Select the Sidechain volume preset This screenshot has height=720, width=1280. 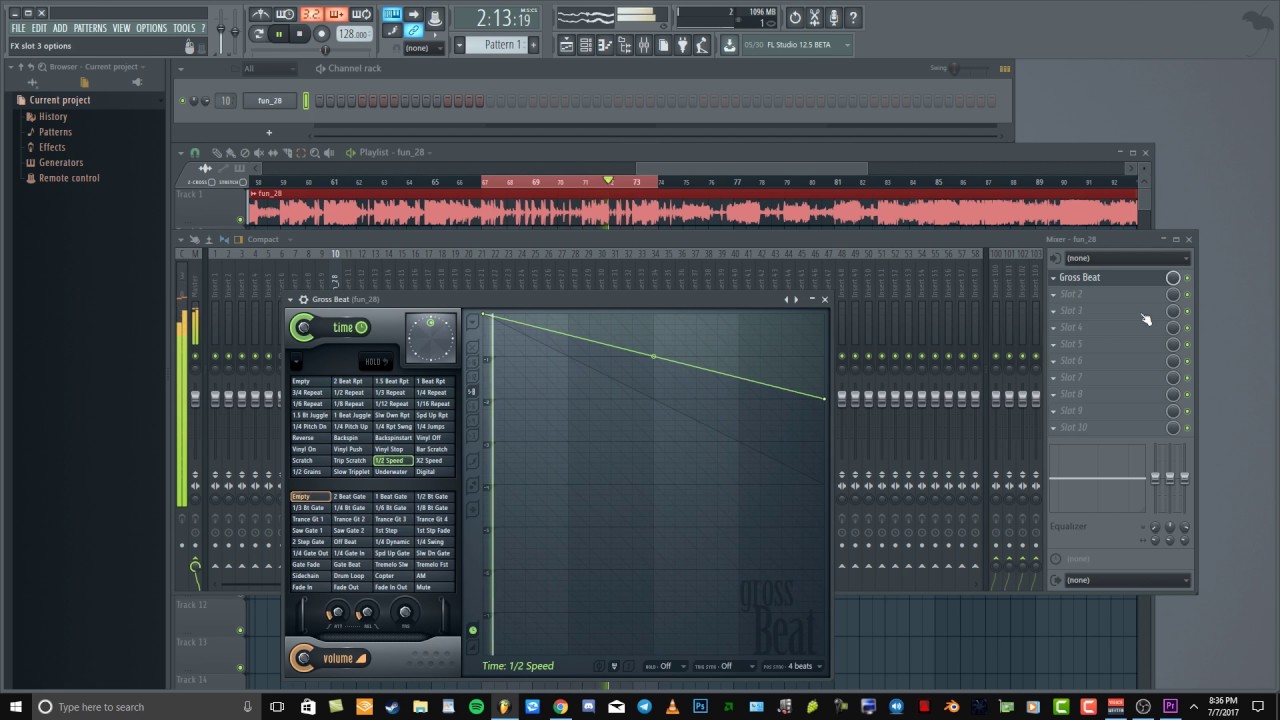(x=310, y=576)
